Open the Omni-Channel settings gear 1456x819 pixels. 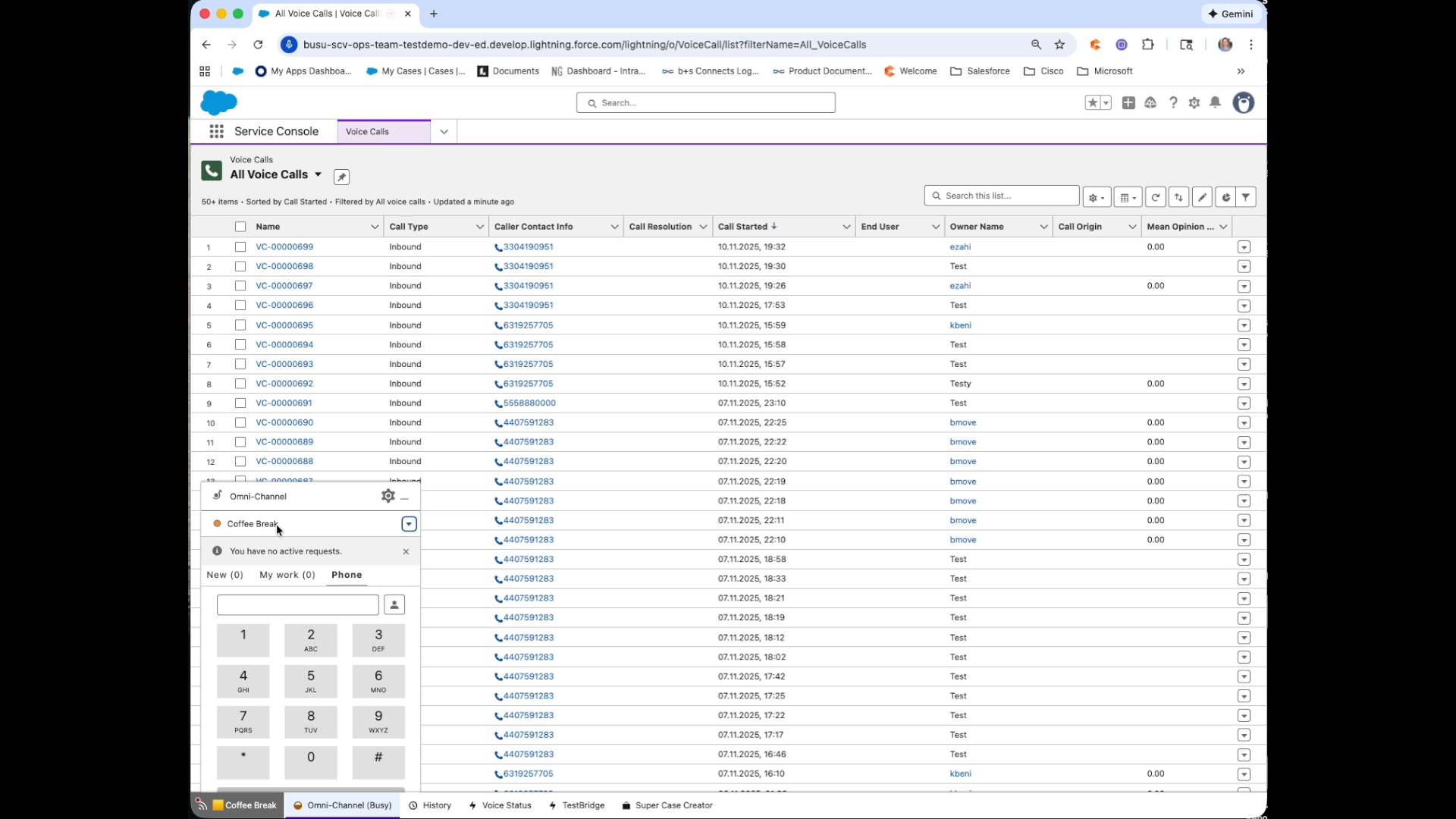(x=387, y=496)
